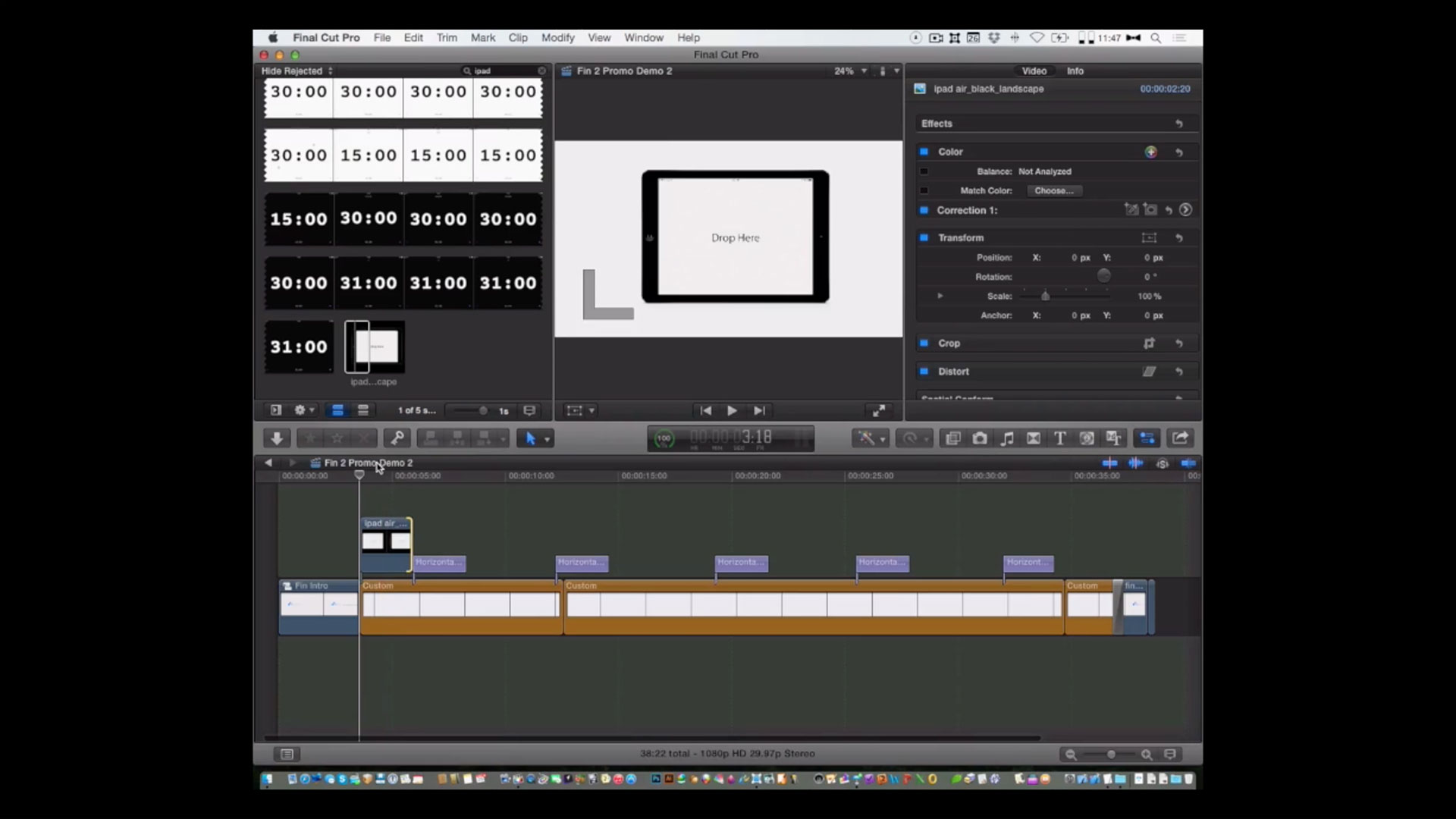Click the Inspector toggle icon in toolbar
Viewport: 1456px width, 819px height.
coord(1147,438)
